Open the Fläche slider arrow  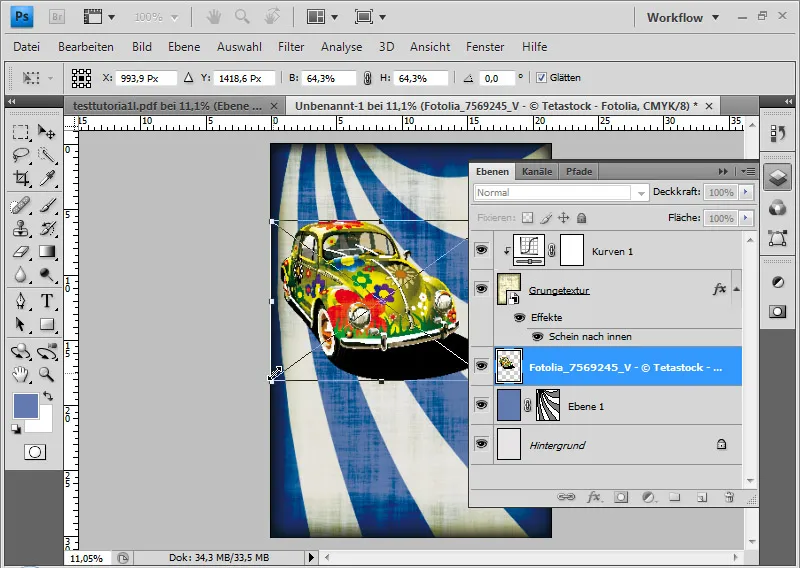pos(746,218)
